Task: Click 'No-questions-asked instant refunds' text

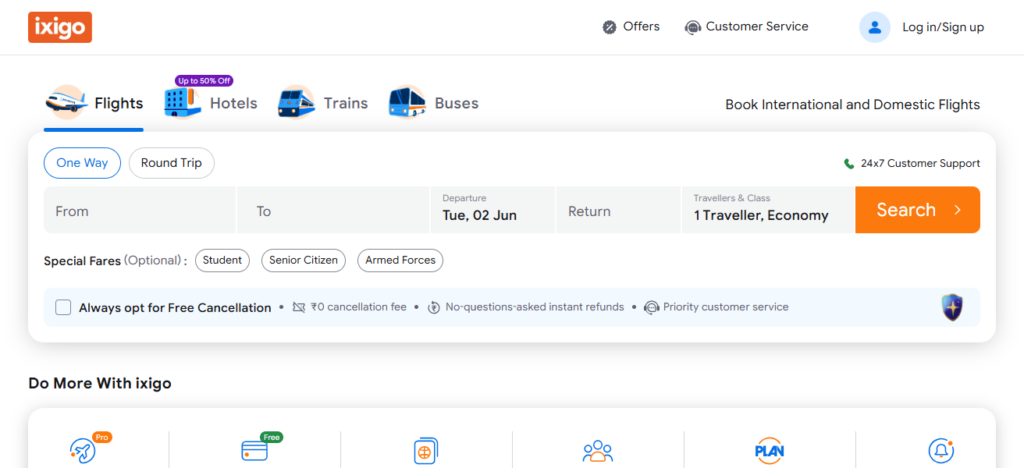Action: 535,307
